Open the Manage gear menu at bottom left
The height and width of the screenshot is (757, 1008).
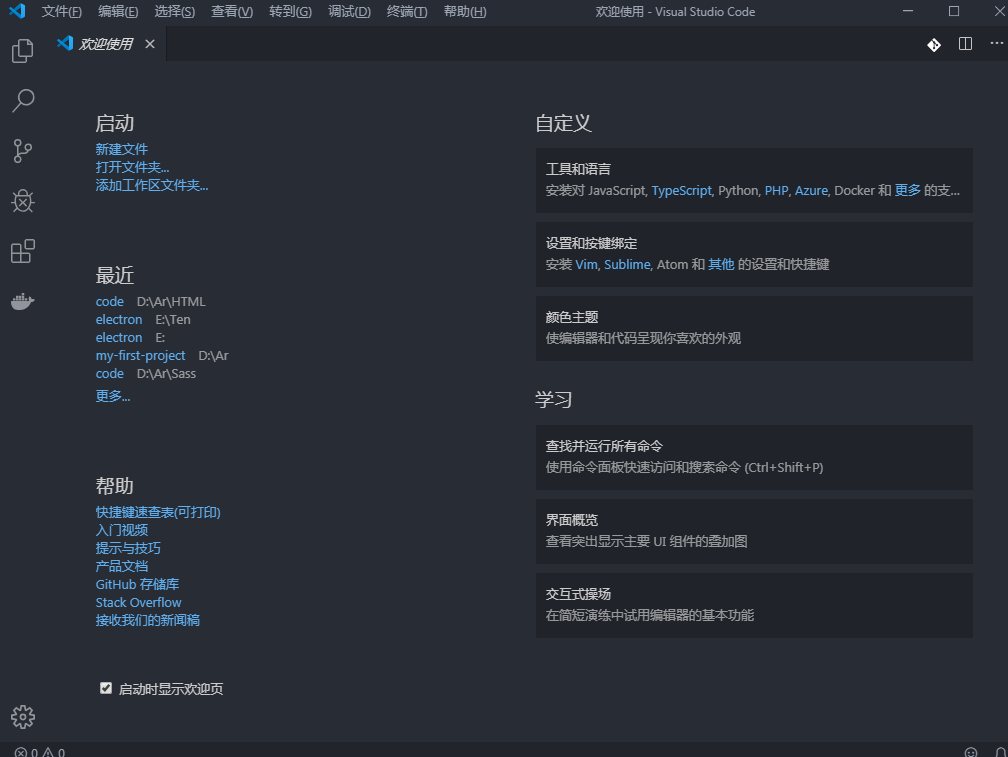click(22, 716)
